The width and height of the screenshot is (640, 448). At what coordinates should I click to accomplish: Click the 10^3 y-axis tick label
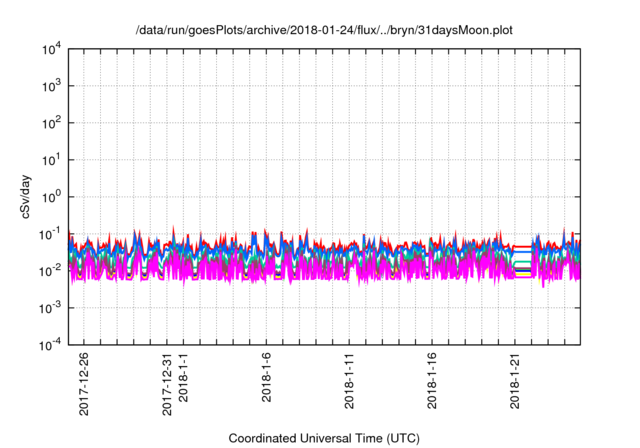[x=51, y=87]
